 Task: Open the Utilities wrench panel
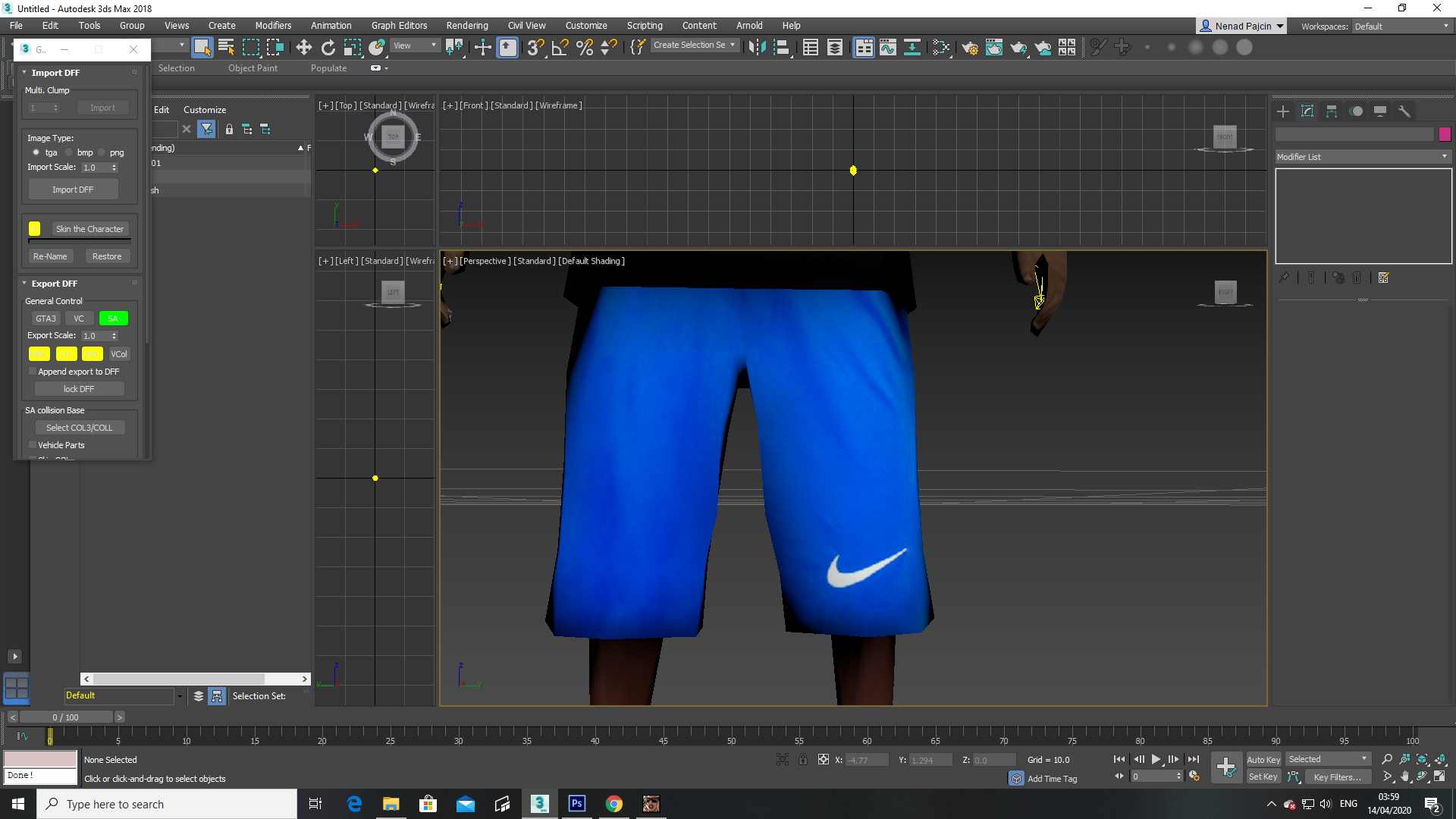pos(1404,111)
